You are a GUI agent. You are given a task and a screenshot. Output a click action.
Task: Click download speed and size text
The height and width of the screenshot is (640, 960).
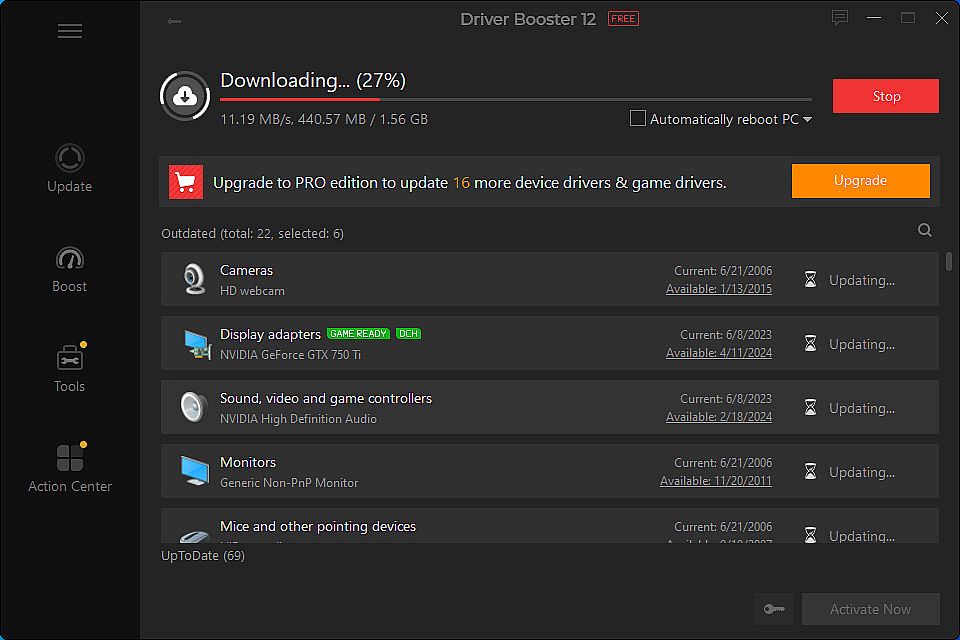[324, 119]
